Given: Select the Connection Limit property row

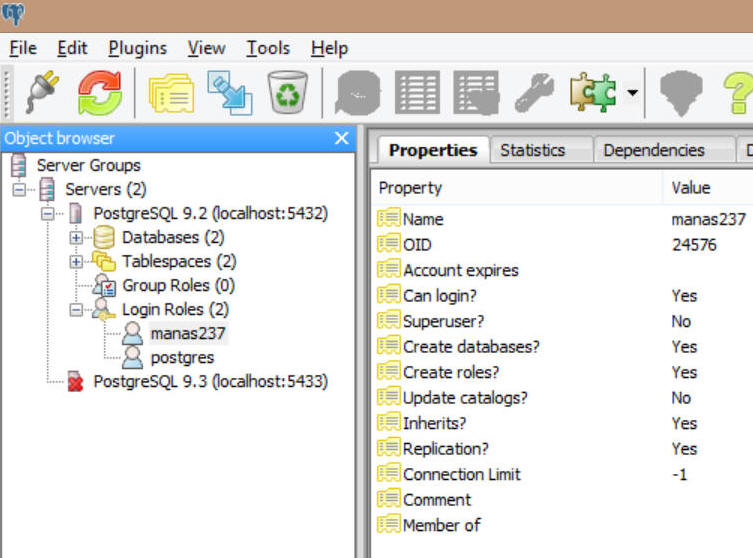Looking at the screenshot, I should (x=563, y=474).
